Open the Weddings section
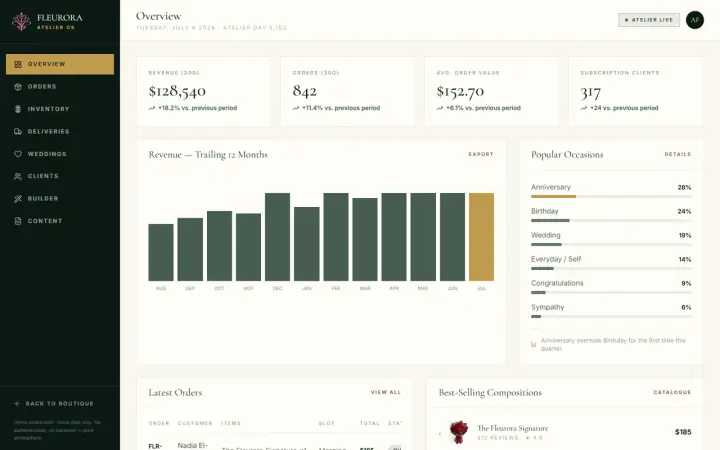 pyautogui.click(x=60, y=154)
